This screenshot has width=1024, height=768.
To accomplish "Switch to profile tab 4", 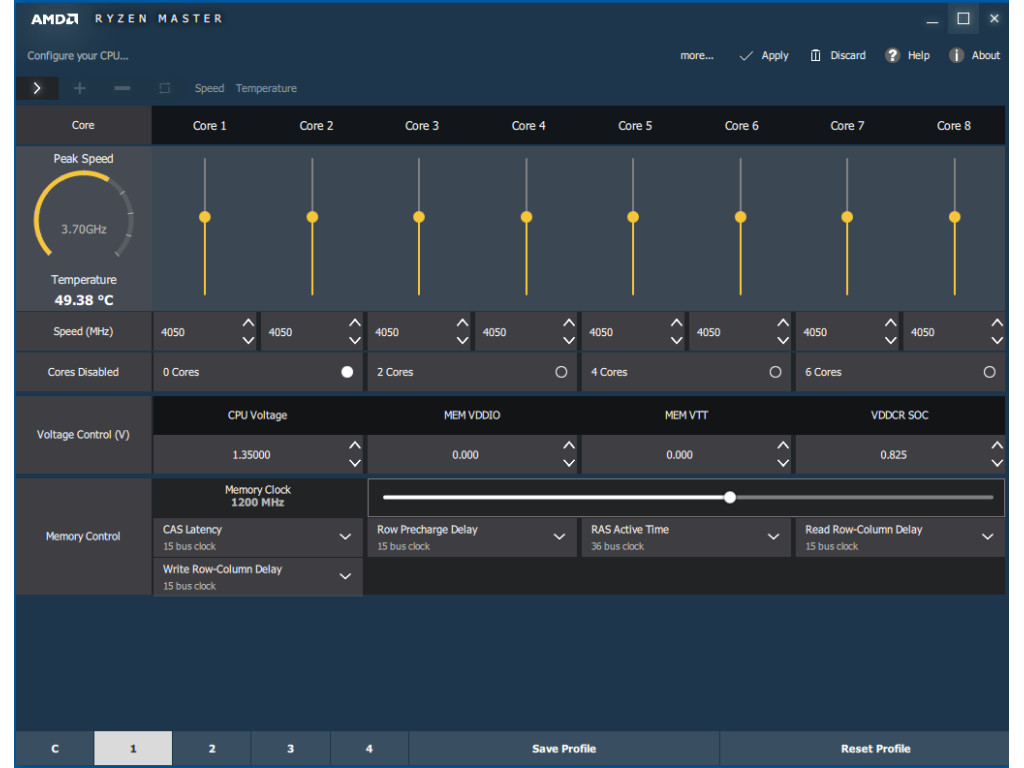I will [369, 748].
